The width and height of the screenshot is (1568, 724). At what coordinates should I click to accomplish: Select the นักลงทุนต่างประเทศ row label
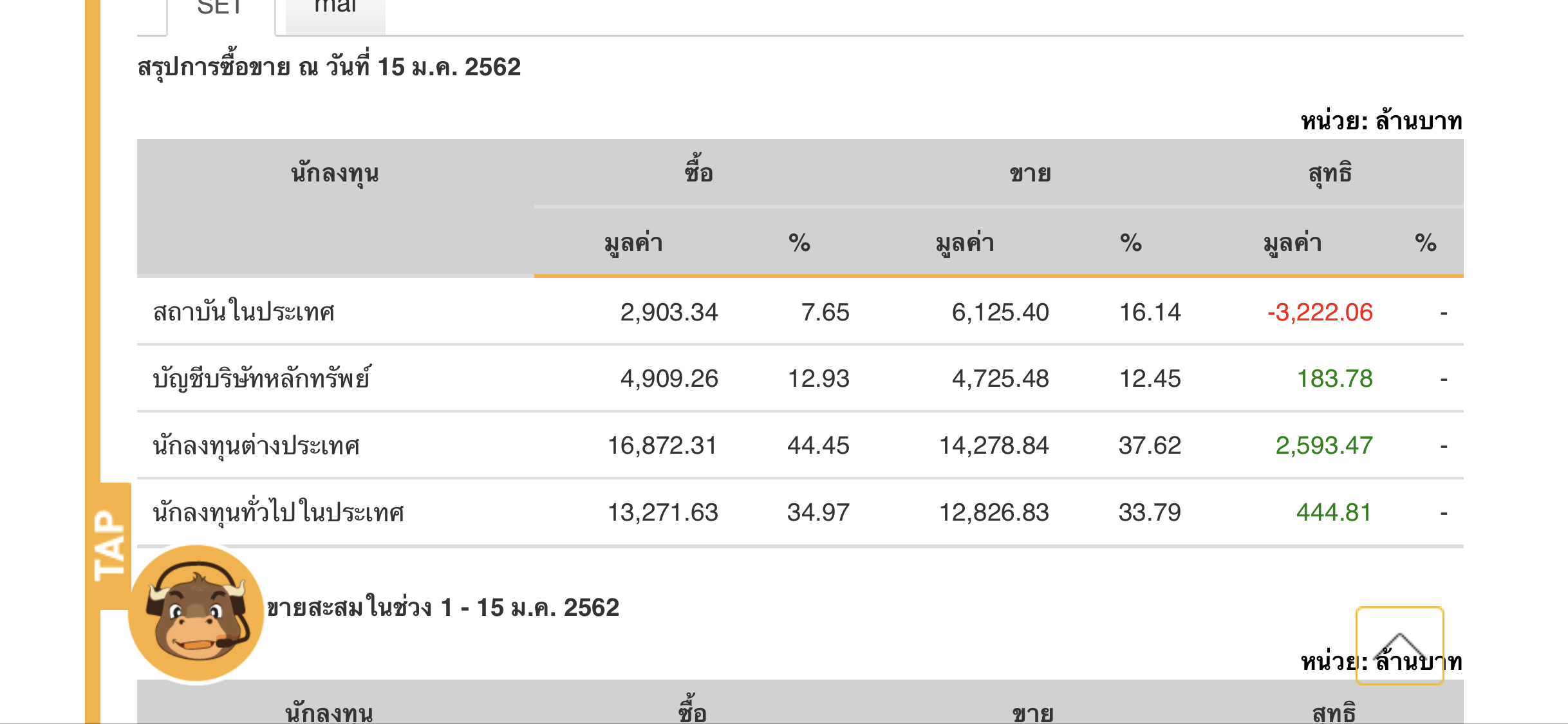[256, 446]
